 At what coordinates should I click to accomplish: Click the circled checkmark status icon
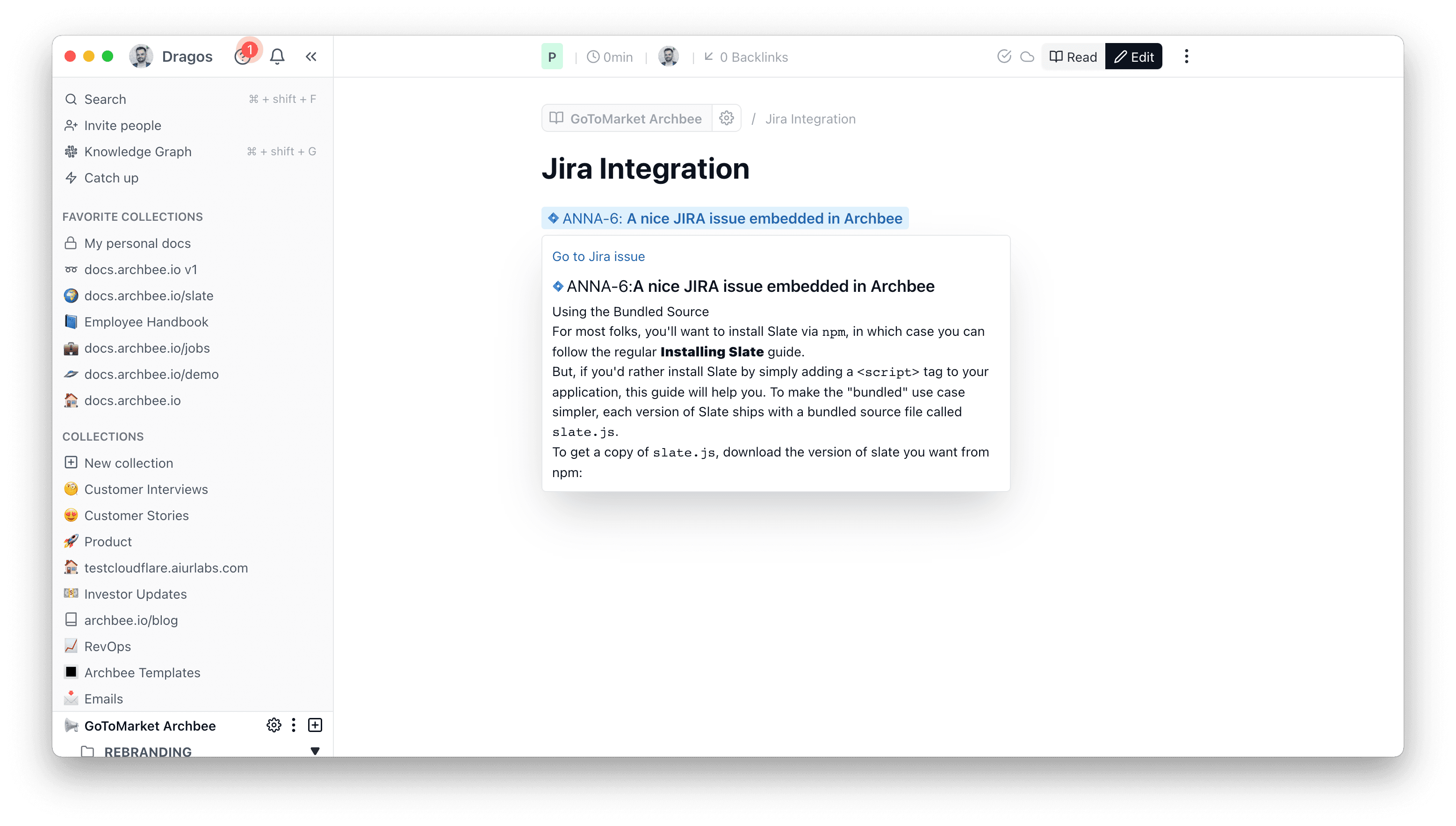point(1003,56)
